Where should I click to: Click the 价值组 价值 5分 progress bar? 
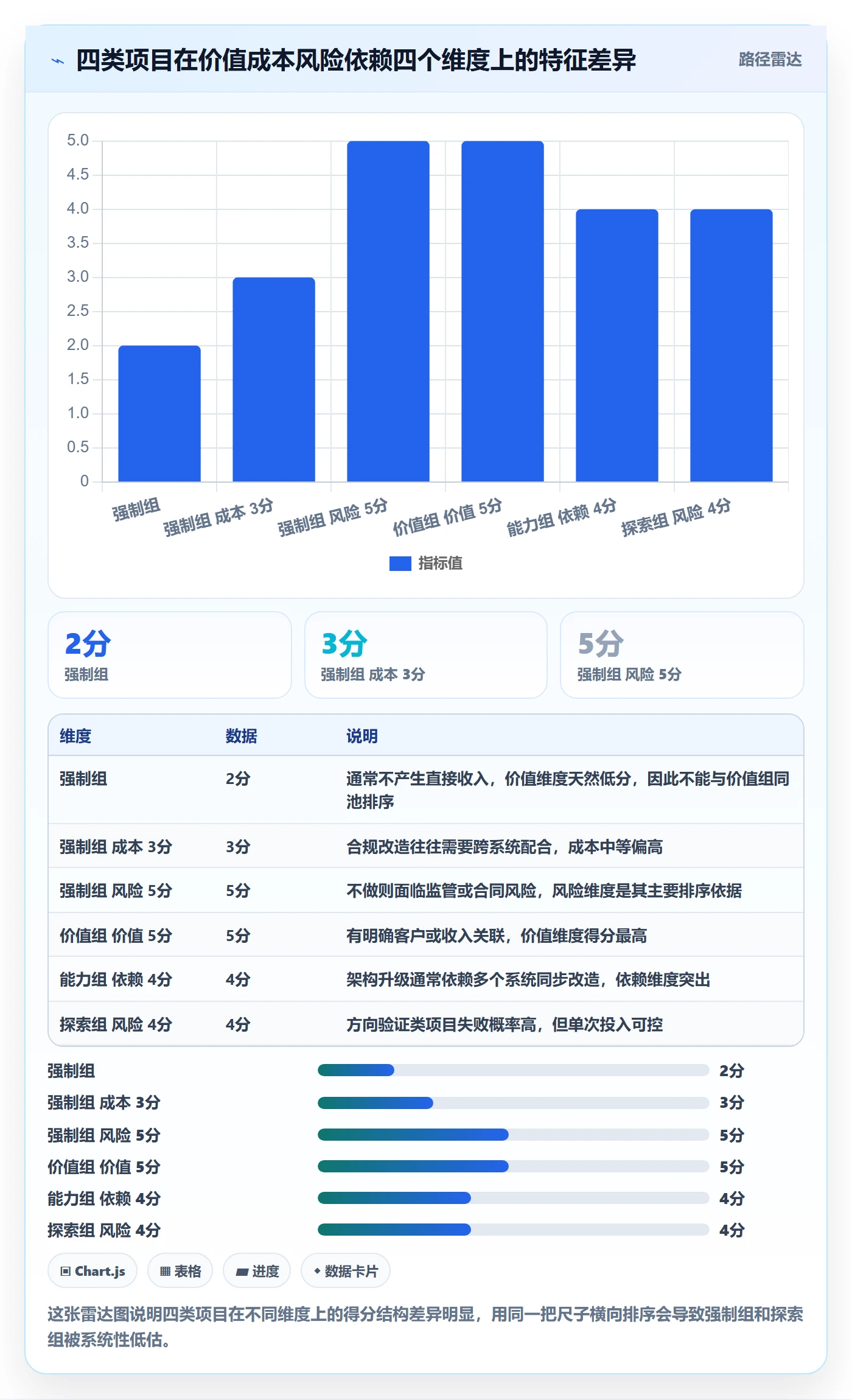click(x=513, y=1166)
